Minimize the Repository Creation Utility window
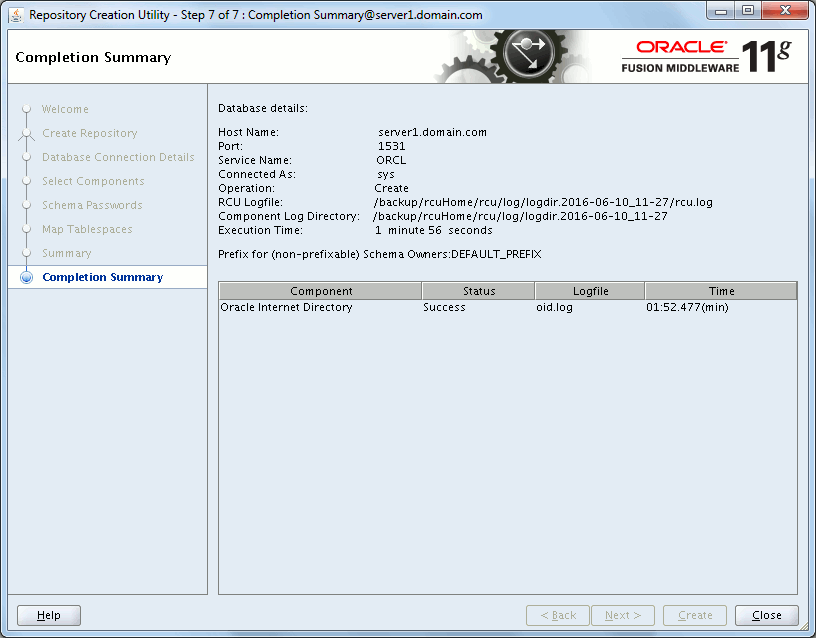Screen dimensions: 816x638 click(721, 11)
